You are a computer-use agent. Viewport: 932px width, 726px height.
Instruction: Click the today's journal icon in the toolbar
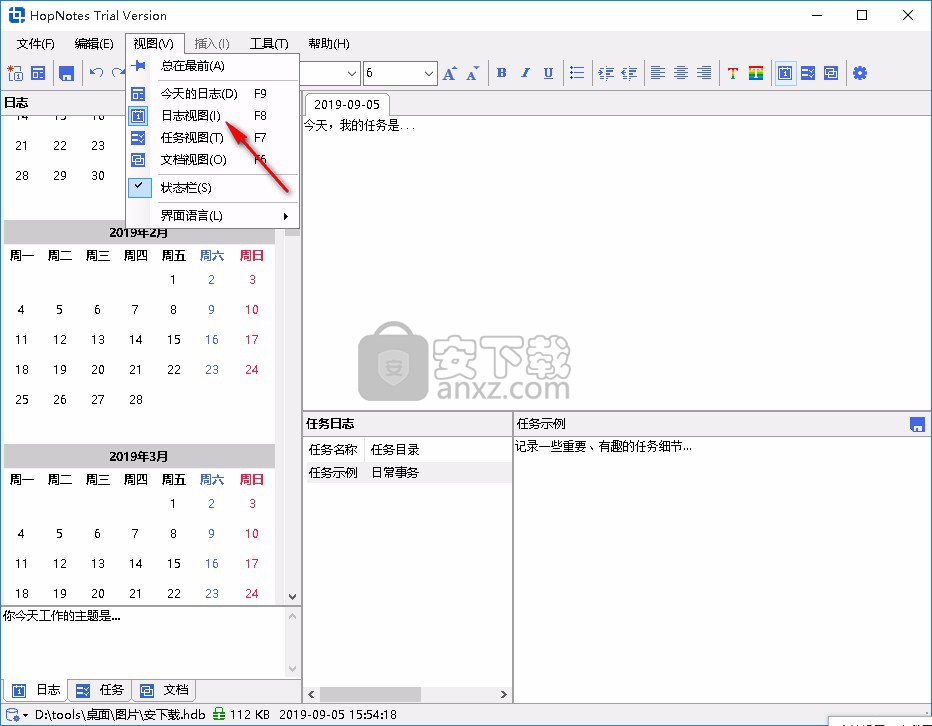[38, 73]
